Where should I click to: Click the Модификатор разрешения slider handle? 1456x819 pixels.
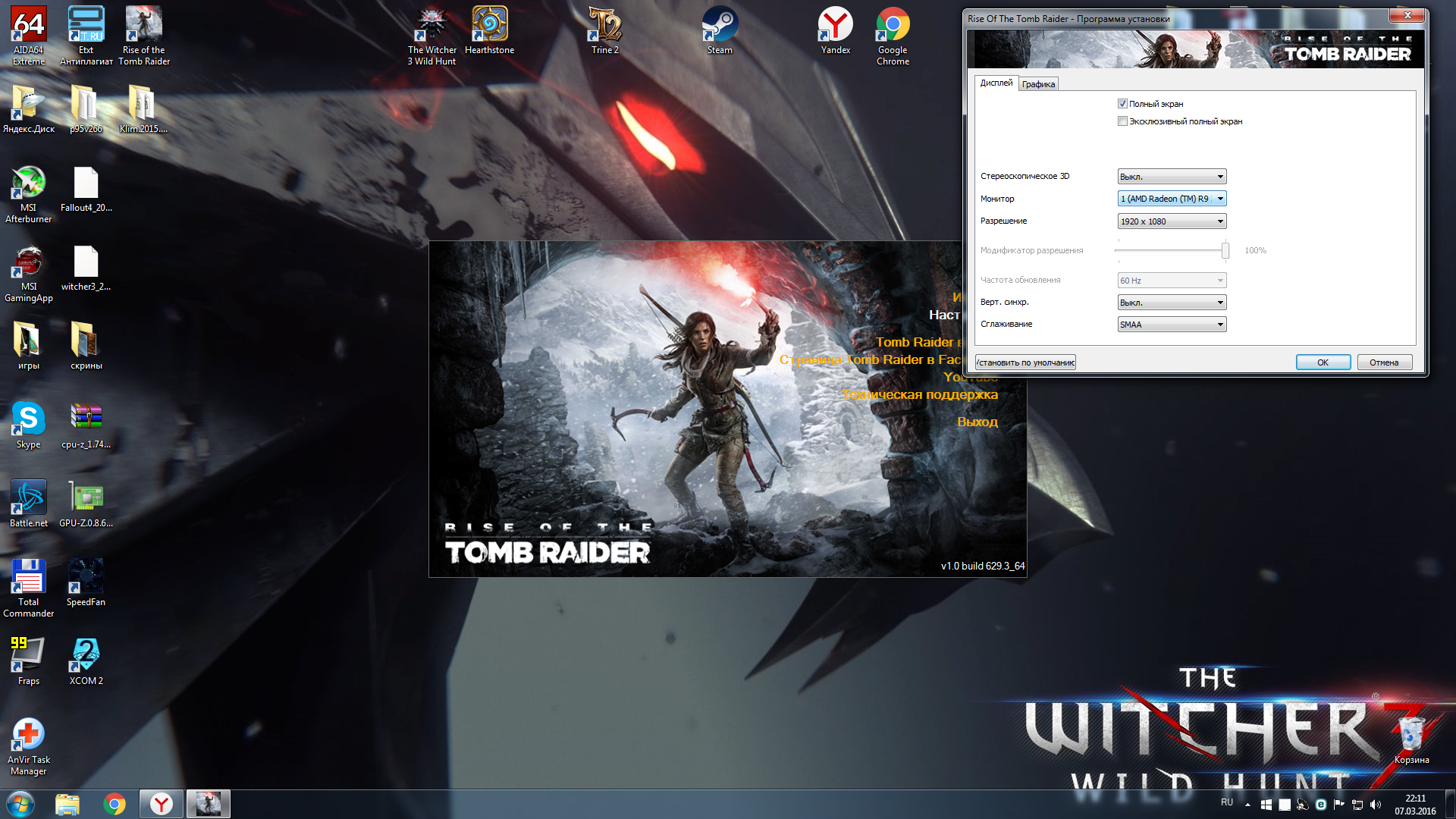tap(1225, 250)
